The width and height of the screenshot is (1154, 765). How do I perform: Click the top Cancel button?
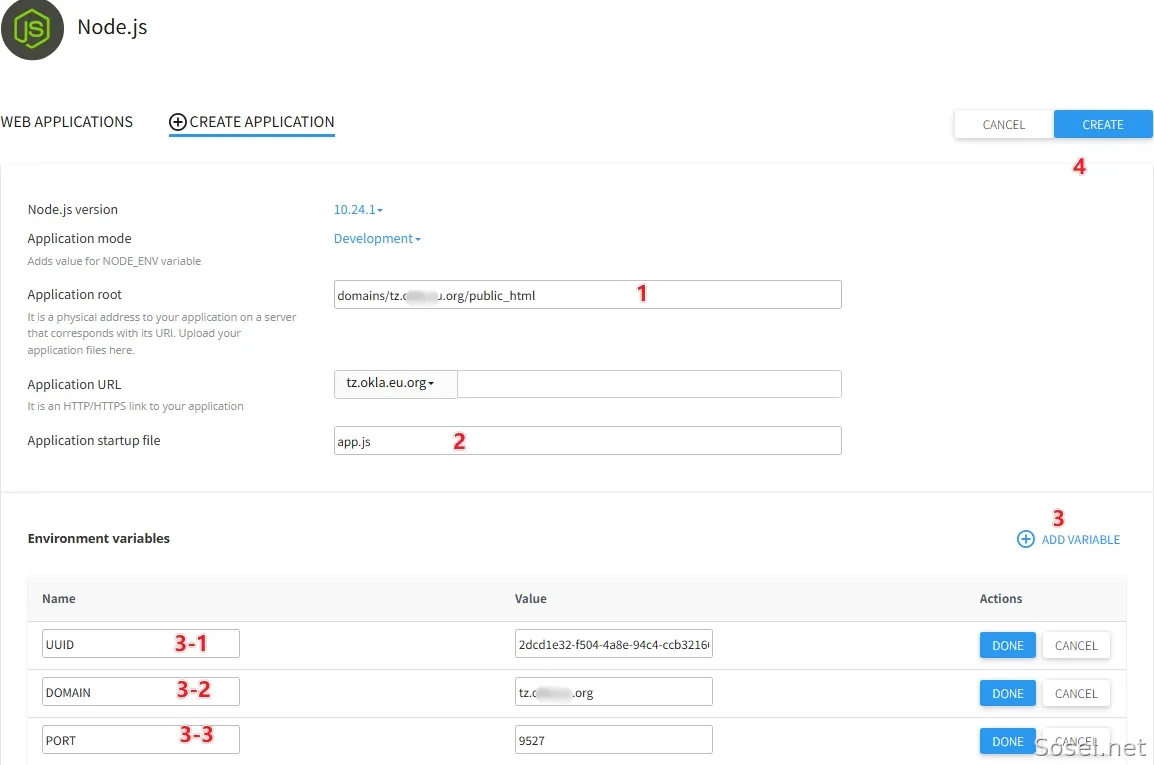point(1004,124)
